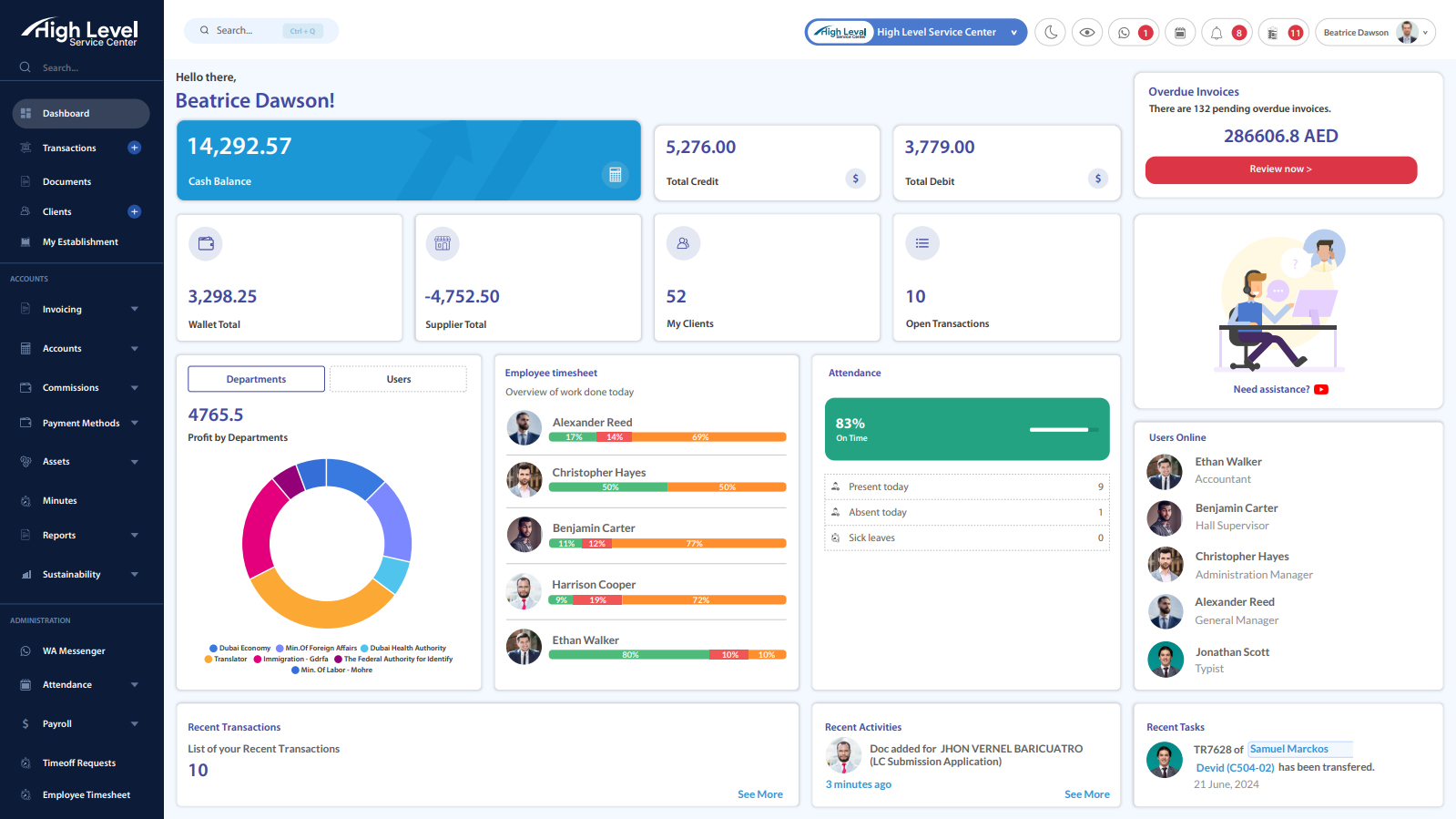Click dollar icon on Total Credit card

pyautogui.click(x=855, y=179)
